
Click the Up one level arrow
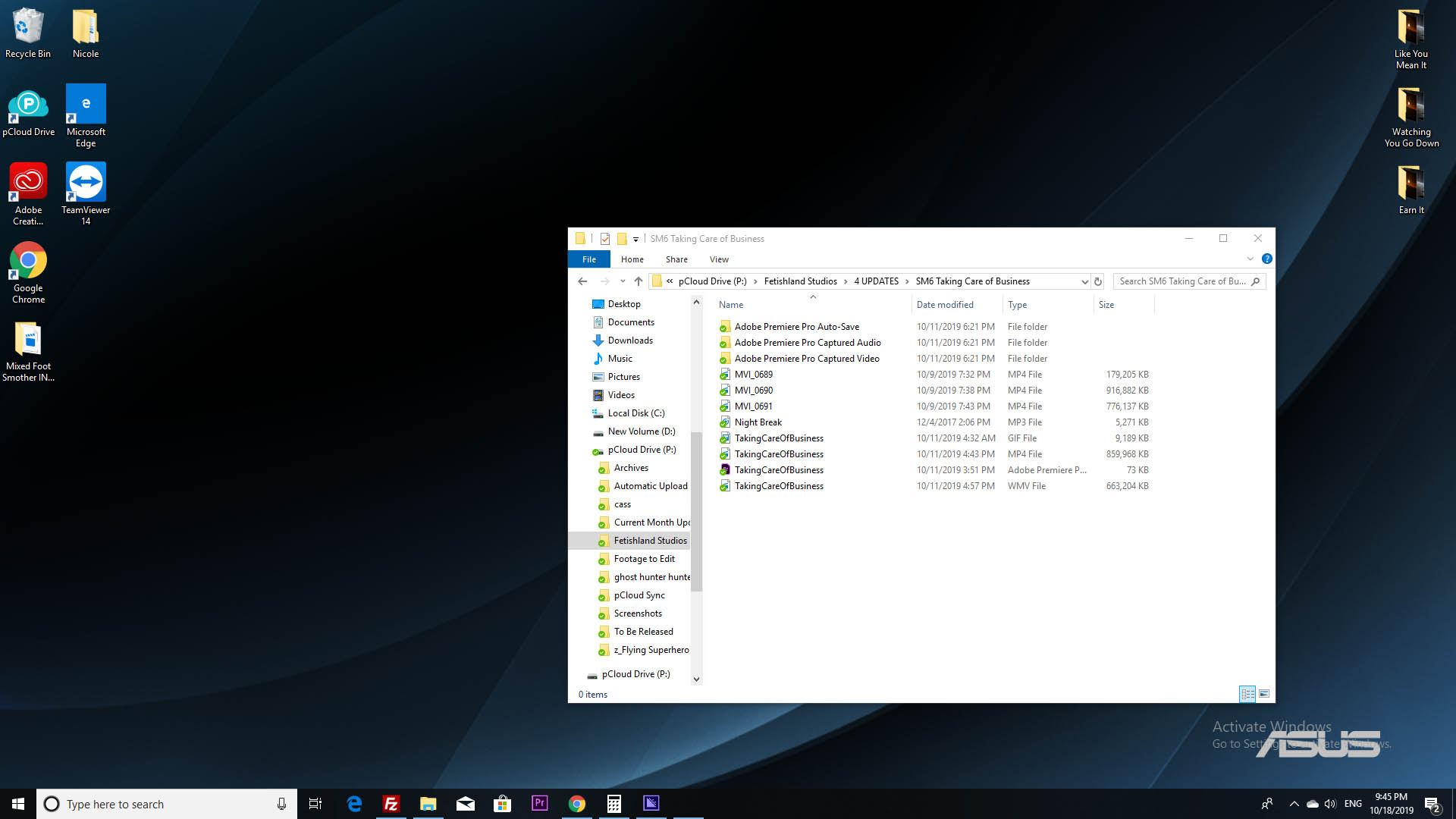pos(639,281)
